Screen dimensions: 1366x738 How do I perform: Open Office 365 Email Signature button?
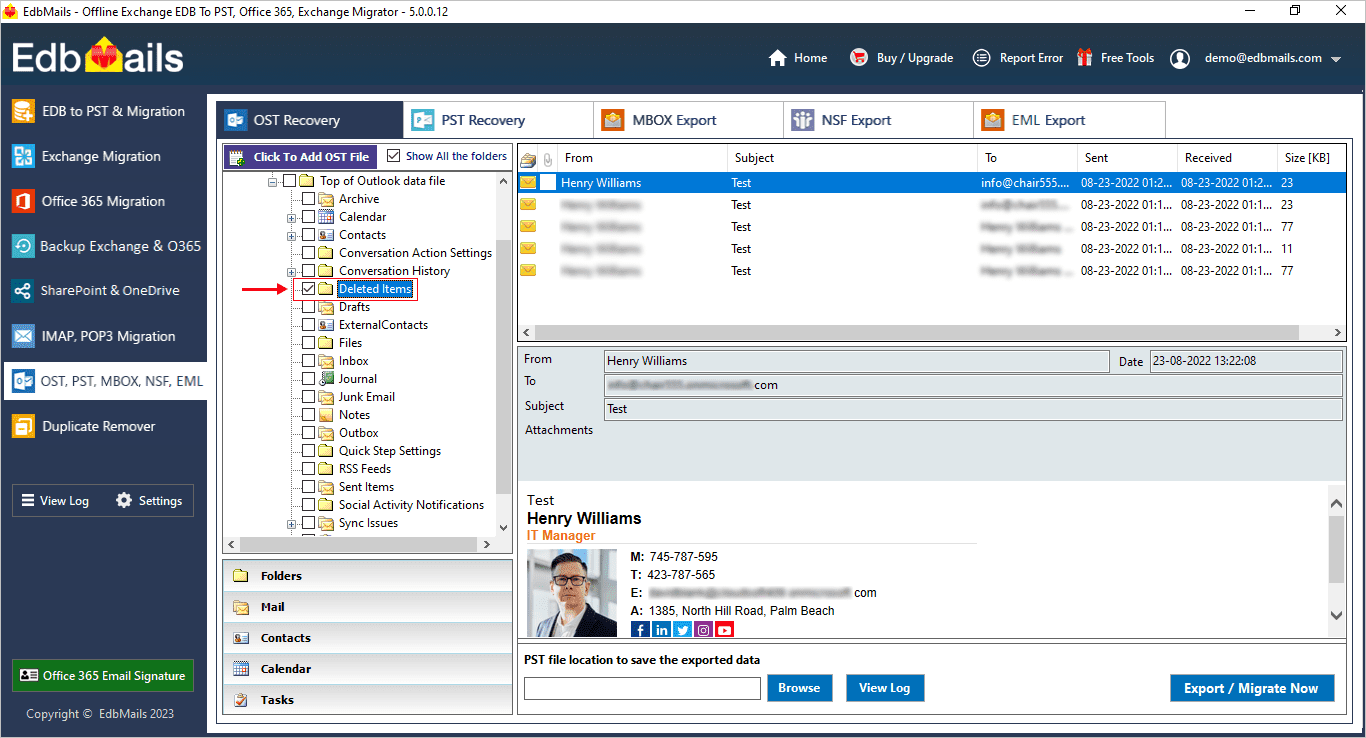pyautogui.click(x=103, y=675)
